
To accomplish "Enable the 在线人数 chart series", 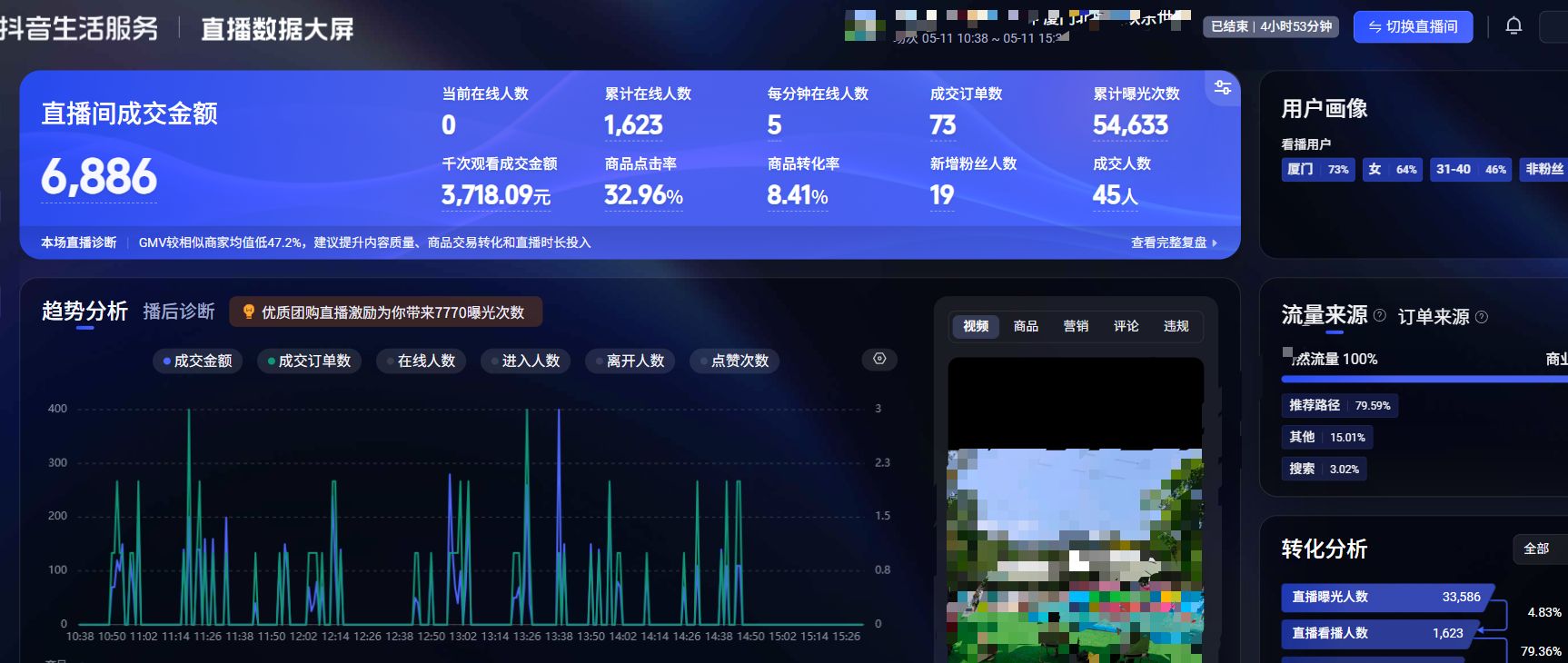I will [421, 361].
